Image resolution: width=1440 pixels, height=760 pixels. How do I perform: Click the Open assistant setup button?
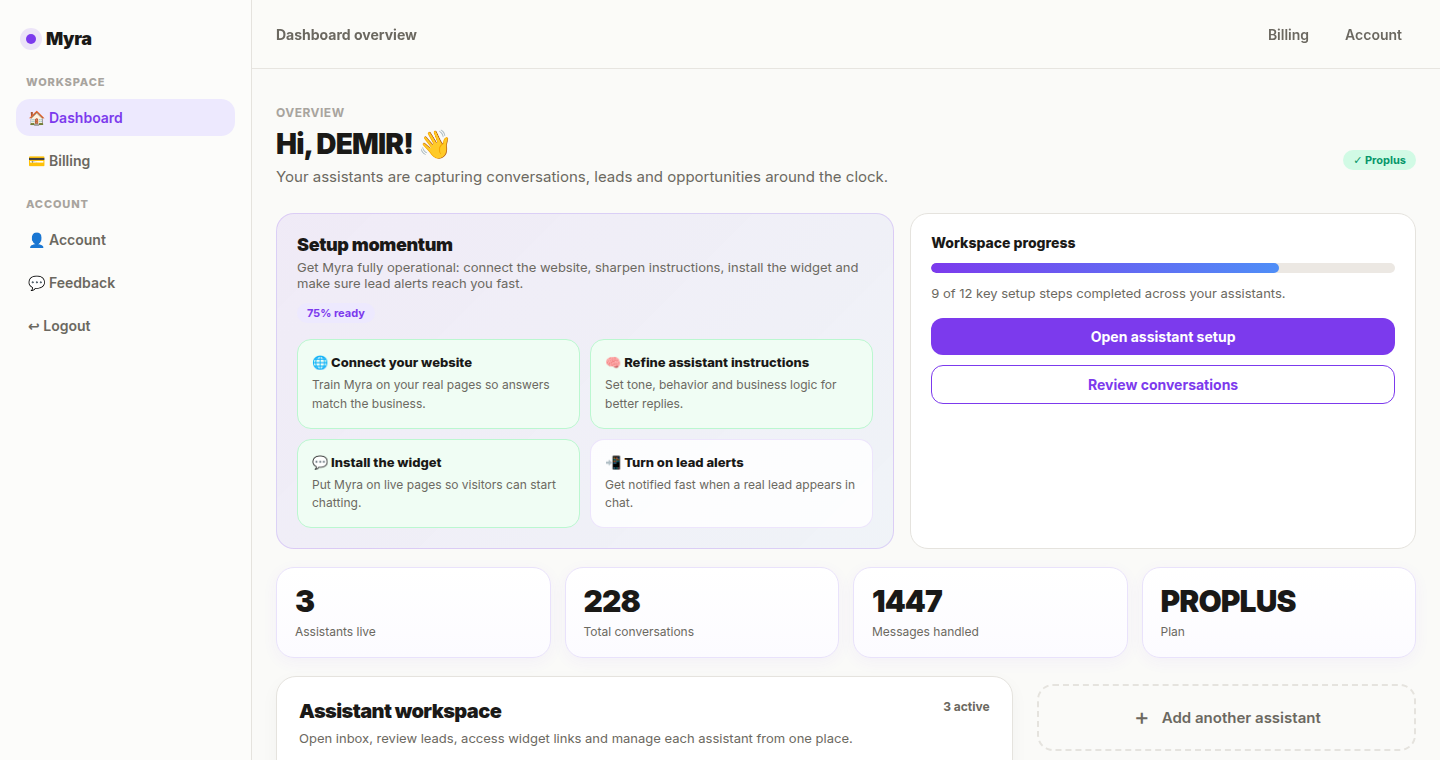coord(1162,336)
